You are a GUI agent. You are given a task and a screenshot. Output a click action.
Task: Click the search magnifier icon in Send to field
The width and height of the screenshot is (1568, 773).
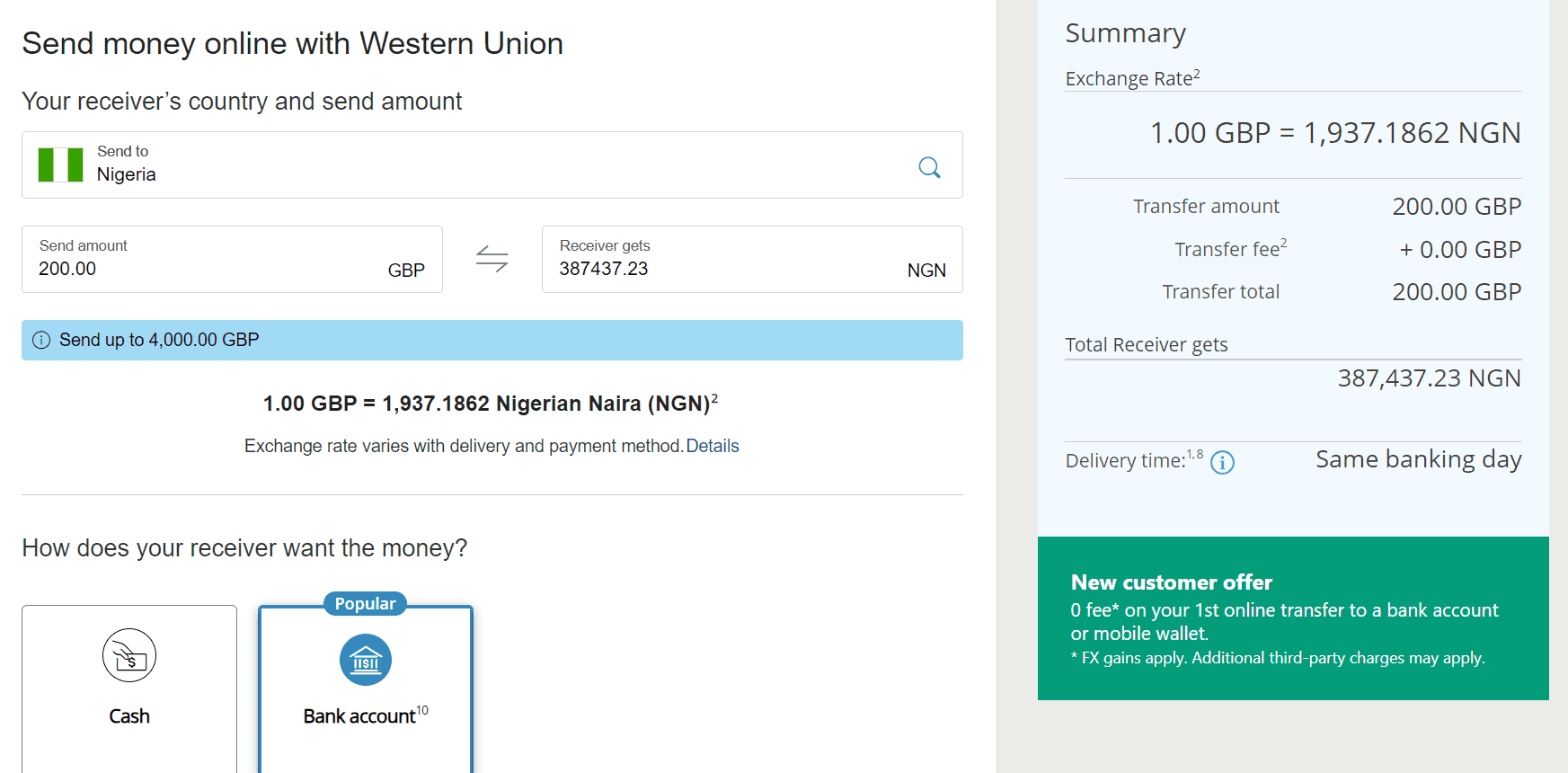(x=929, y=167)
